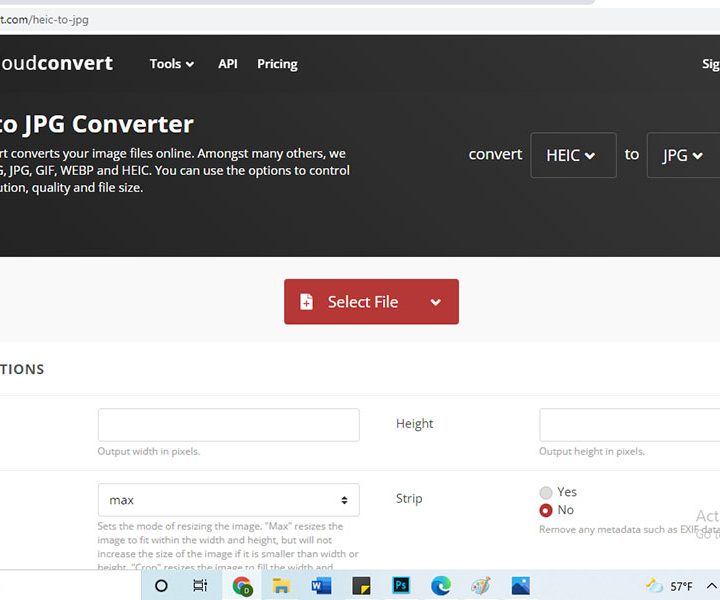This screenshot has width=720, height=600.
Task: Focus the output height input field
Action: click(x=630, y=425)
